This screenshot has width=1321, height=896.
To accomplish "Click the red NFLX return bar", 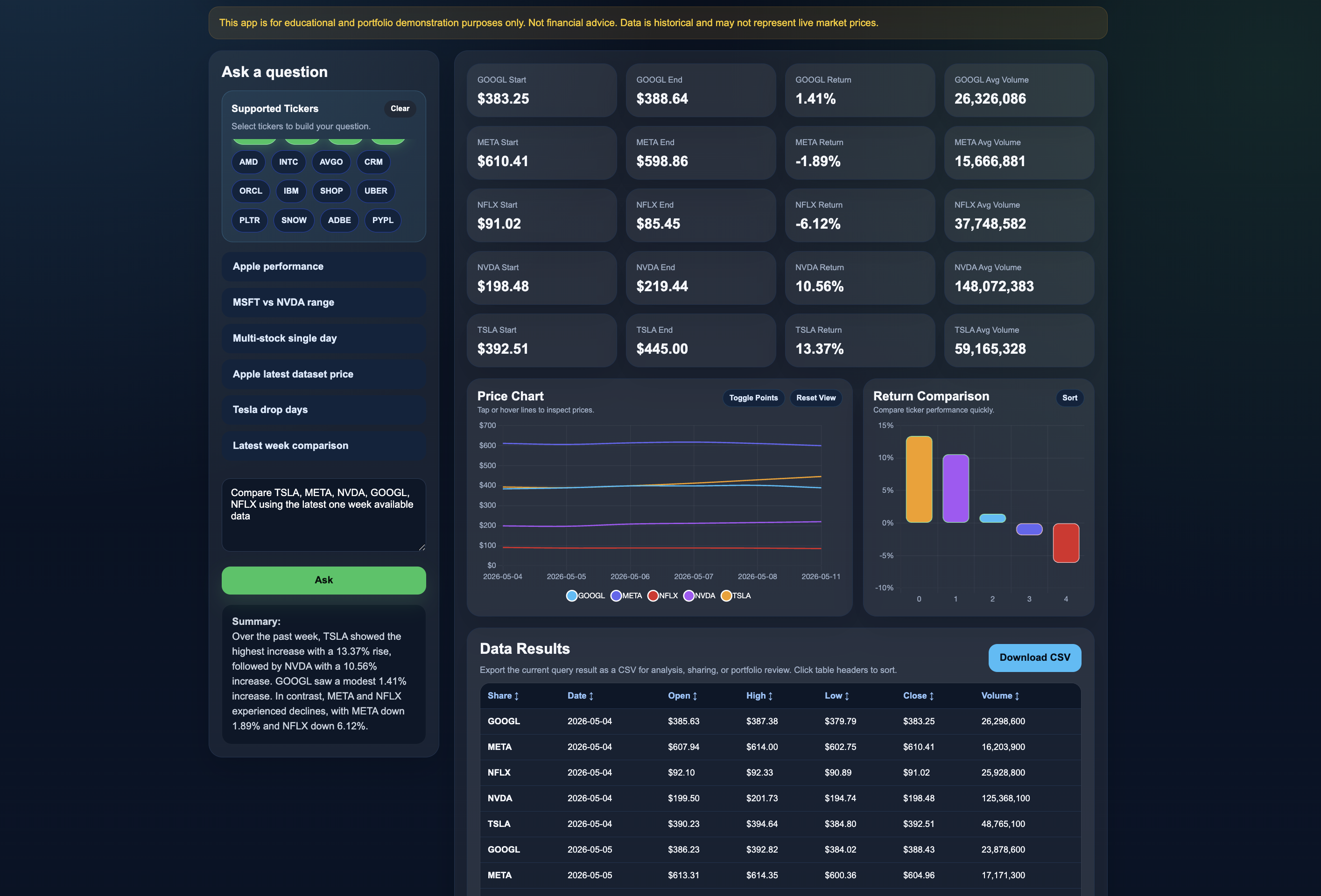I will (1066, 543).
